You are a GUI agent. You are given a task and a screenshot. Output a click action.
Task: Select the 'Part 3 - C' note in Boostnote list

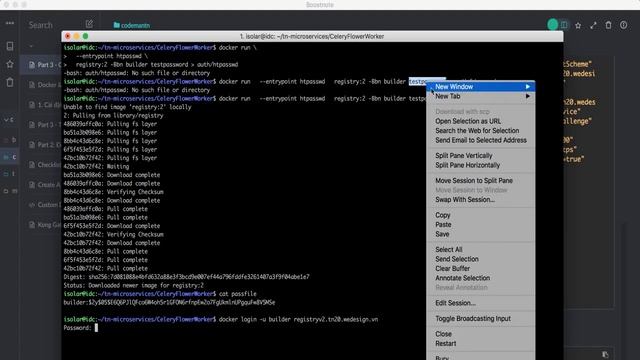click(x=41, y=65)
